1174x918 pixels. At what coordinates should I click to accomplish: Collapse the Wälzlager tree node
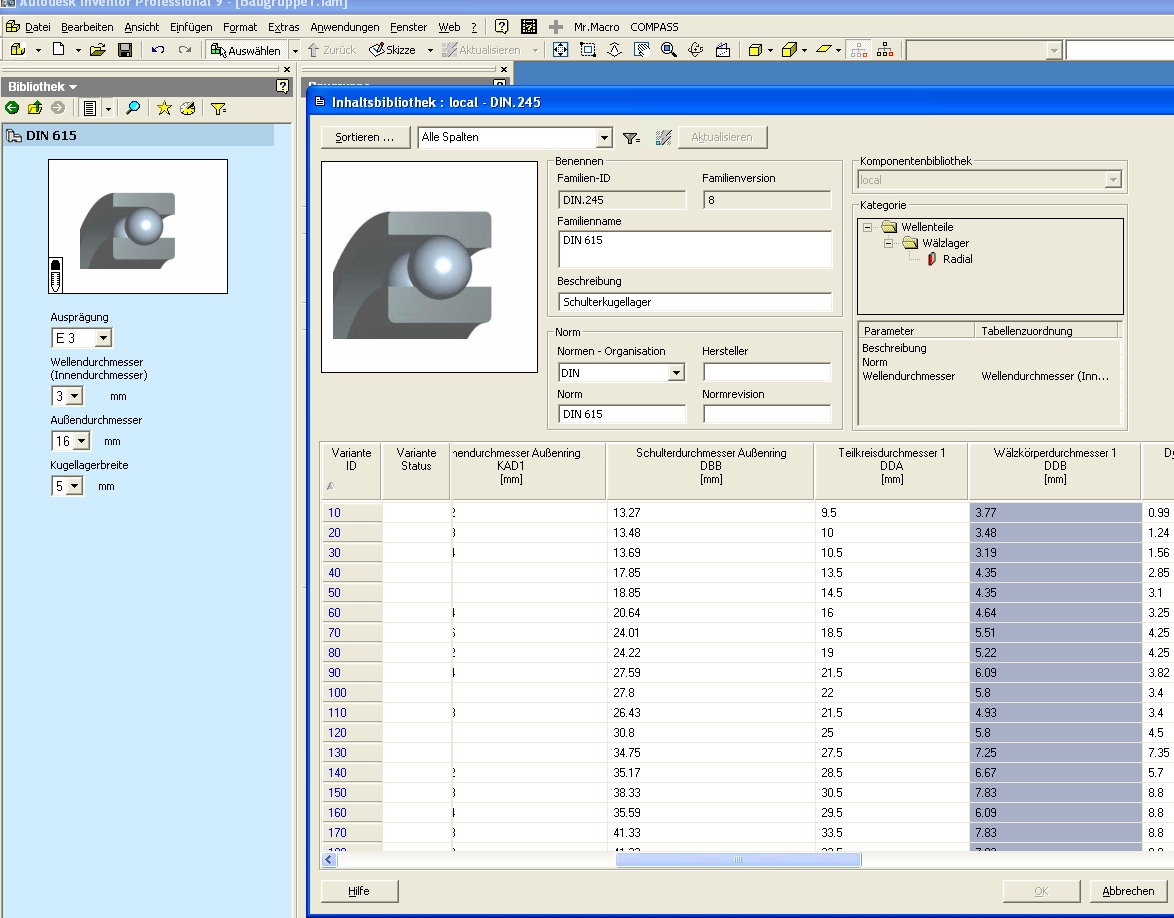point(889,243)
